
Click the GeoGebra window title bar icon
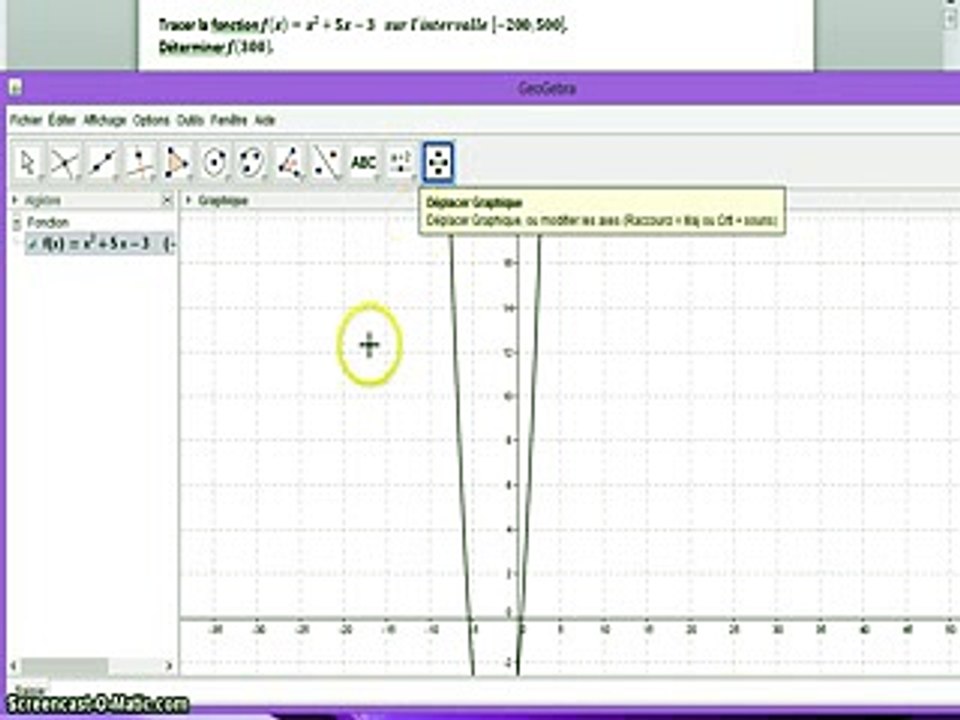tap(15, 88)
